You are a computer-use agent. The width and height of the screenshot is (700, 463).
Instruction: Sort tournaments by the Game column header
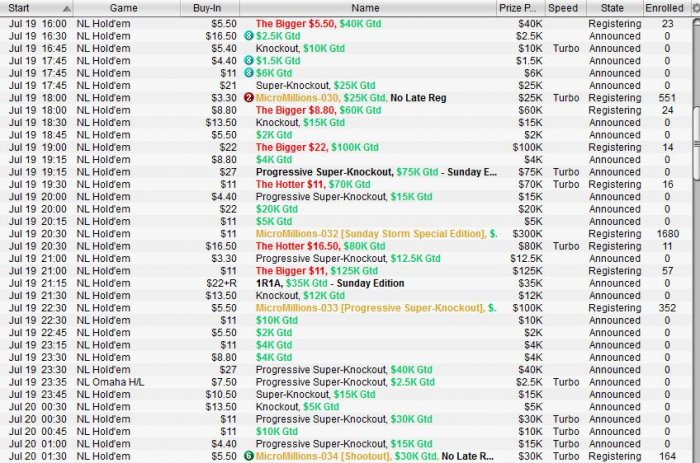point(126,8)
